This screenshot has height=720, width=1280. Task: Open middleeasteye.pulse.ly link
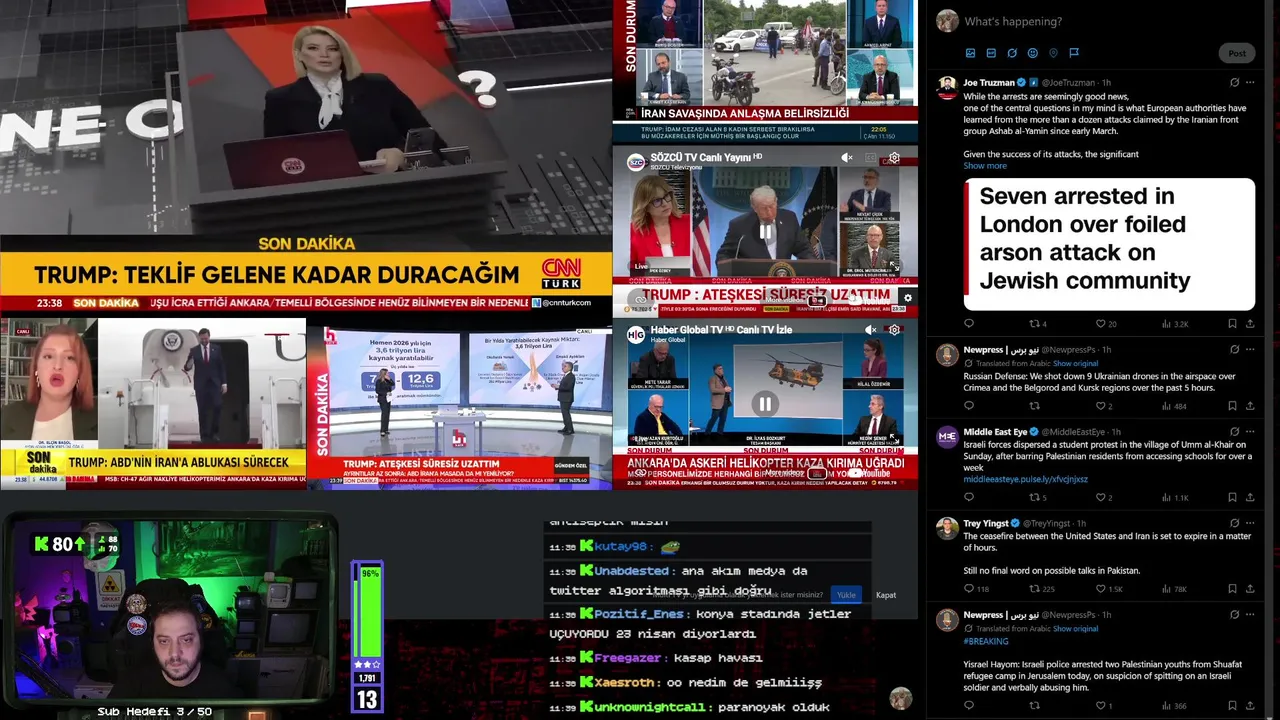(1025, 479)
